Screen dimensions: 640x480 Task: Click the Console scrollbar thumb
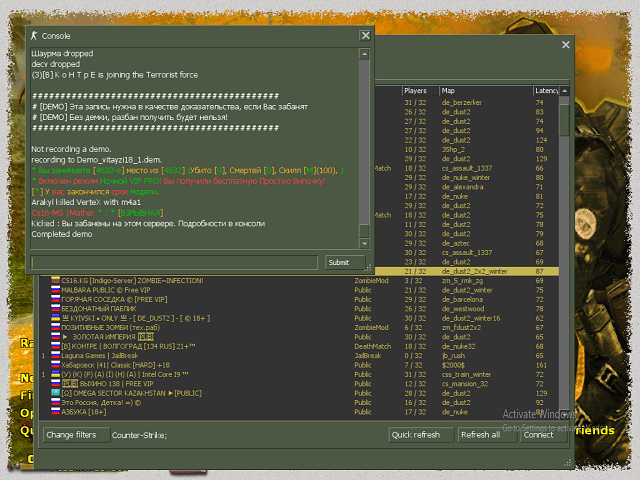(364, 231)
